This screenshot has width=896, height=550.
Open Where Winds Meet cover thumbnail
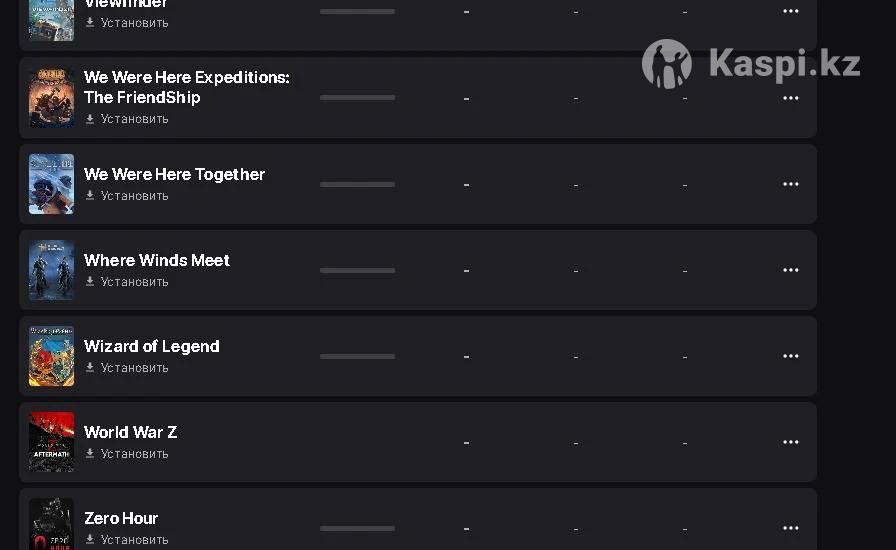[x=51, y=270]
